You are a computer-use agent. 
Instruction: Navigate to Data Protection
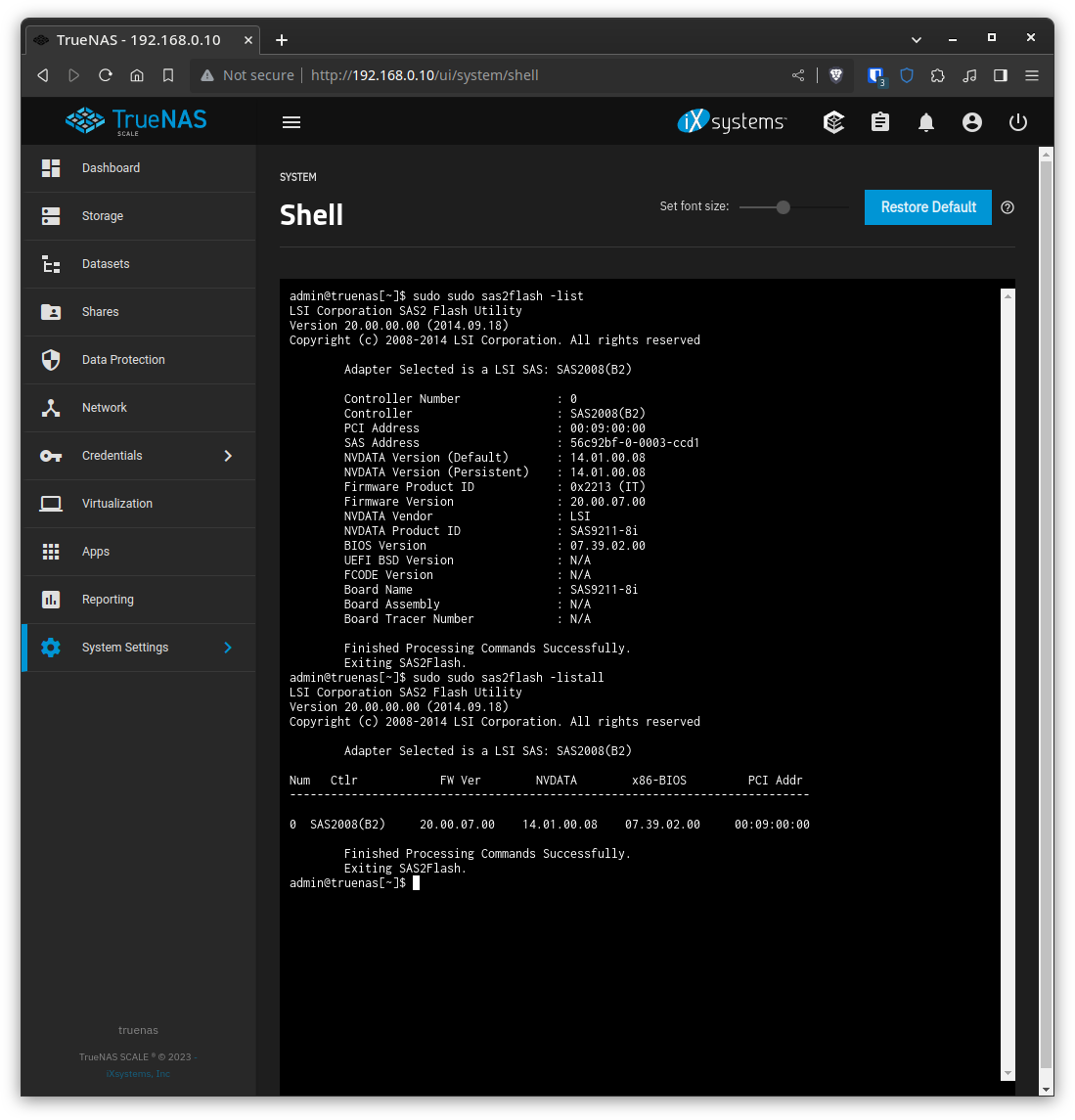139,359
